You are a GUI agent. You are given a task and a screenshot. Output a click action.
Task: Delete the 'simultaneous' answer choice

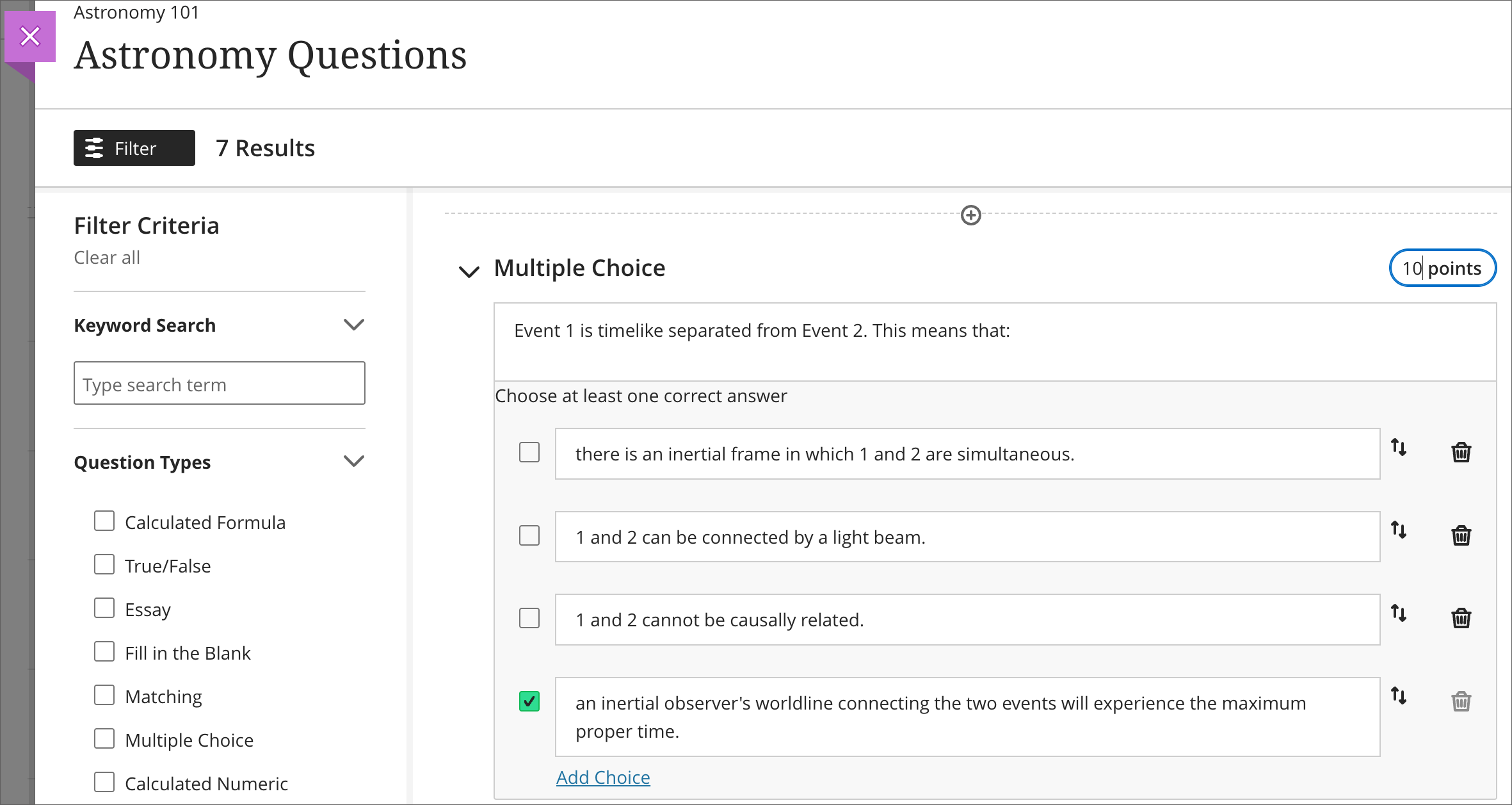click(x=1461, y=452)
